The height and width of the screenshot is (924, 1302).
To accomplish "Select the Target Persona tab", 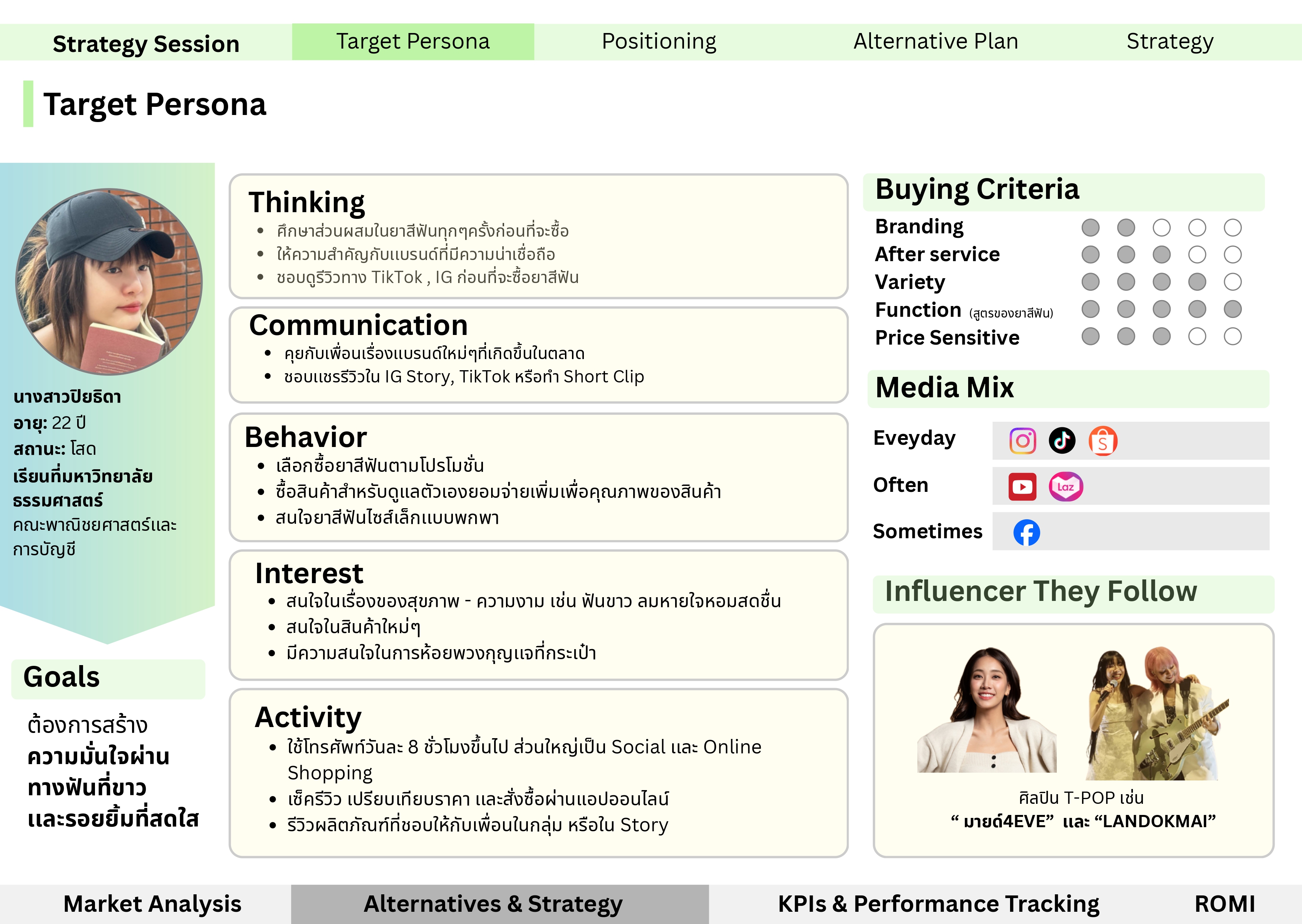I will [x=413, y=42].
